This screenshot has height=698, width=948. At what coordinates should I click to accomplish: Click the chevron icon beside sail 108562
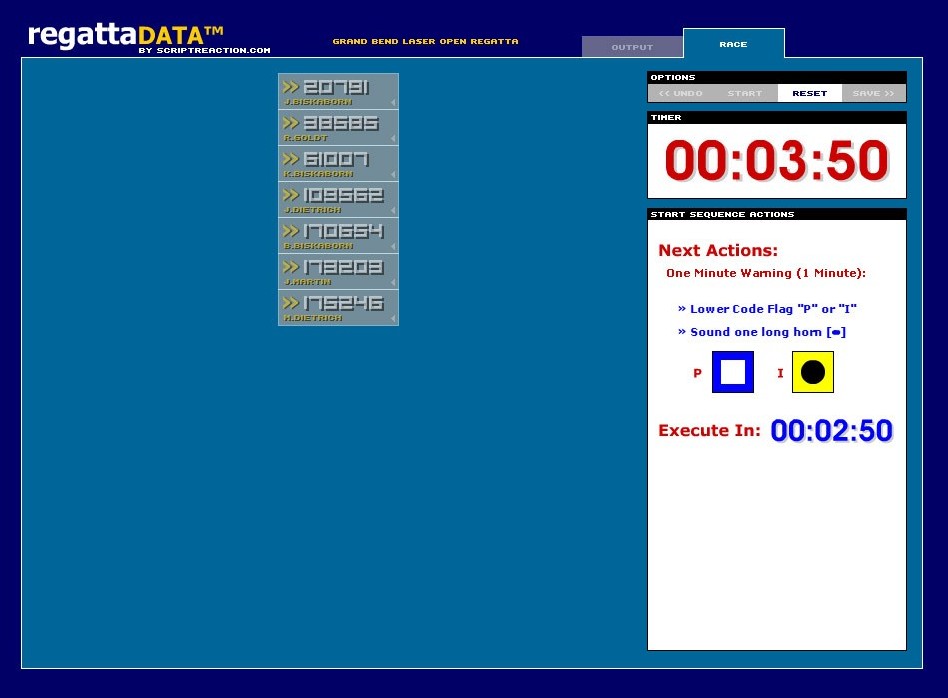291,195
